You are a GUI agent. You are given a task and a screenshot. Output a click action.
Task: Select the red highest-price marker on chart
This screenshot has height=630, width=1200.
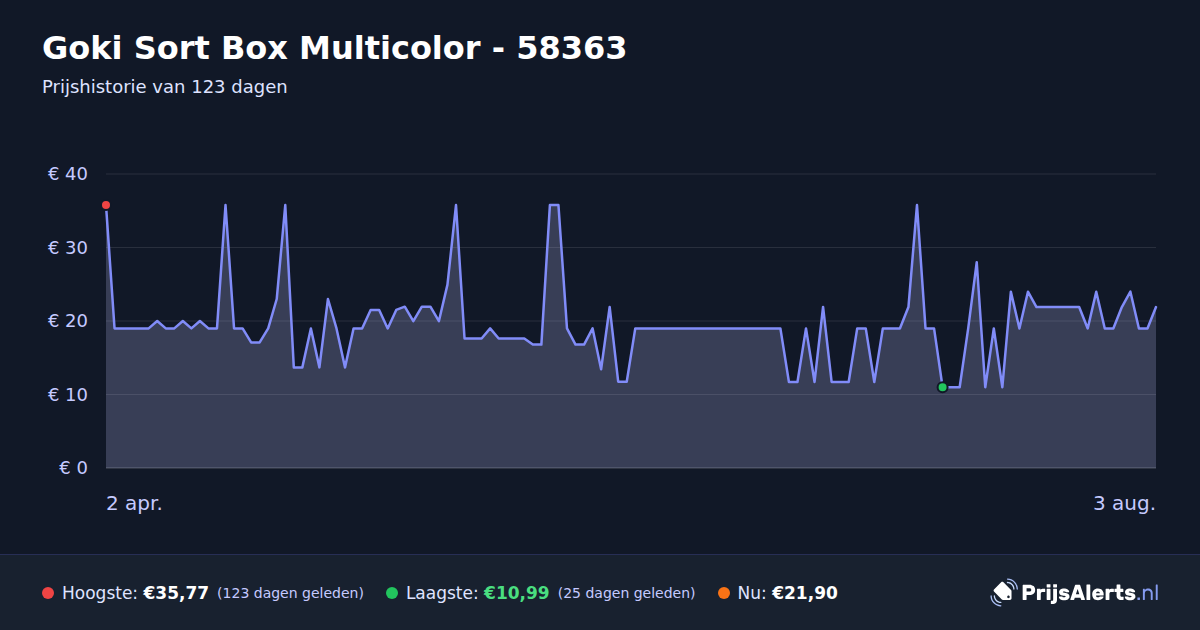tap(106, 205)
